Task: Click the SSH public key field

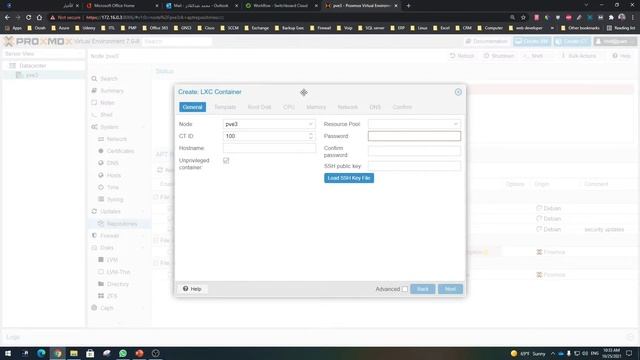Action: (x=414, y=166)
